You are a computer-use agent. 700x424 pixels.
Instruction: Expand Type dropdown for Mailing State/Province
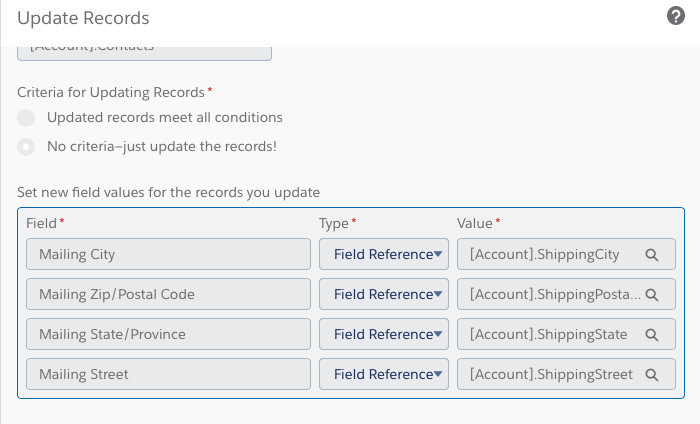click(384, 335)
